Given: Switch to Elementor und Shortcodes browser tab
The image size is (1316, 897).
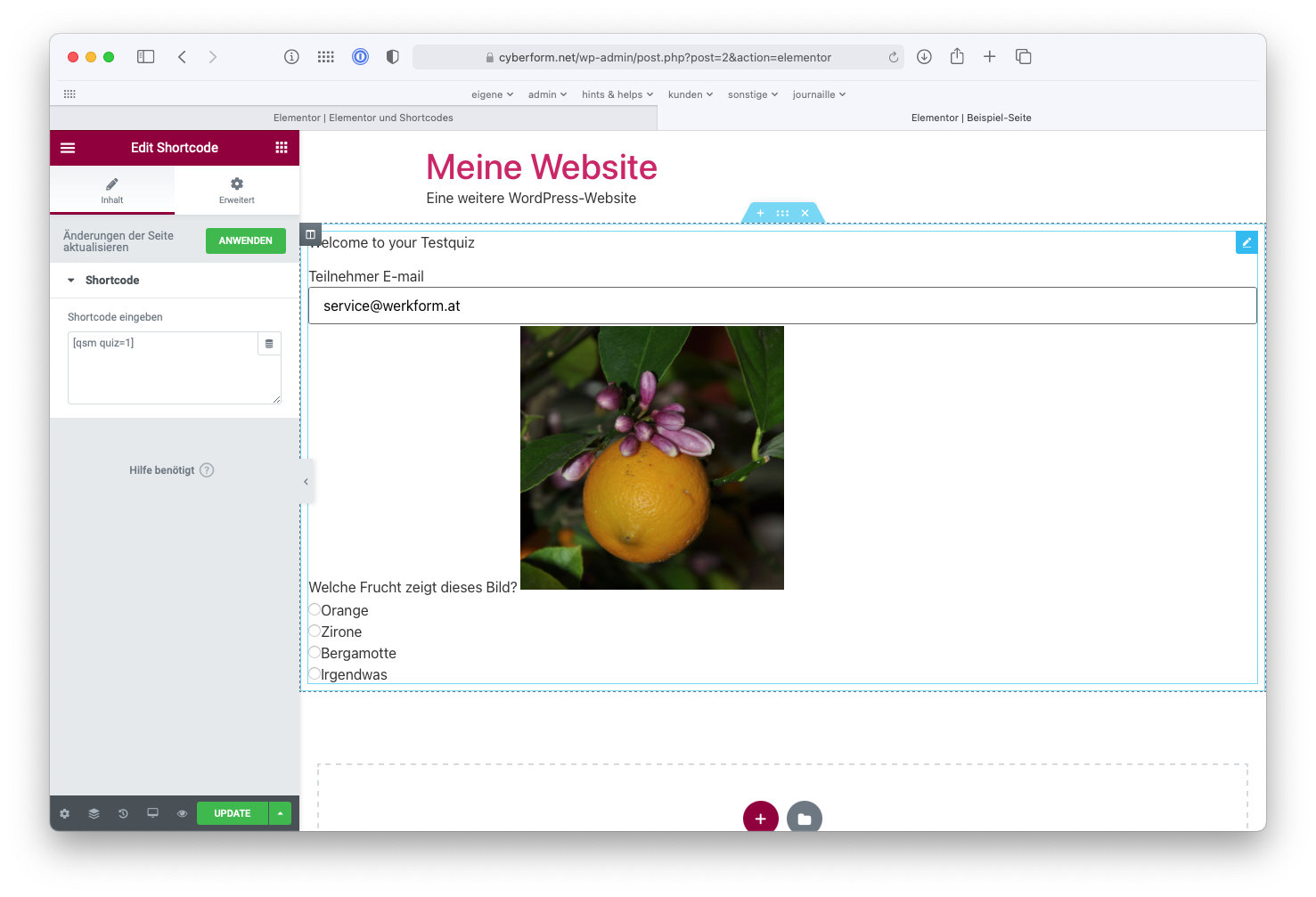Looking at the screenshot, I should tap(354, 118).
